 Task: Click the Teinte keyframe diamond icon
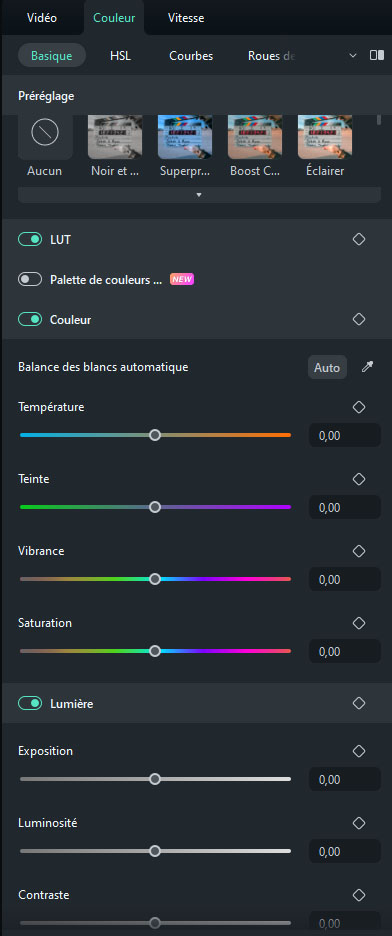coord(359,479)
